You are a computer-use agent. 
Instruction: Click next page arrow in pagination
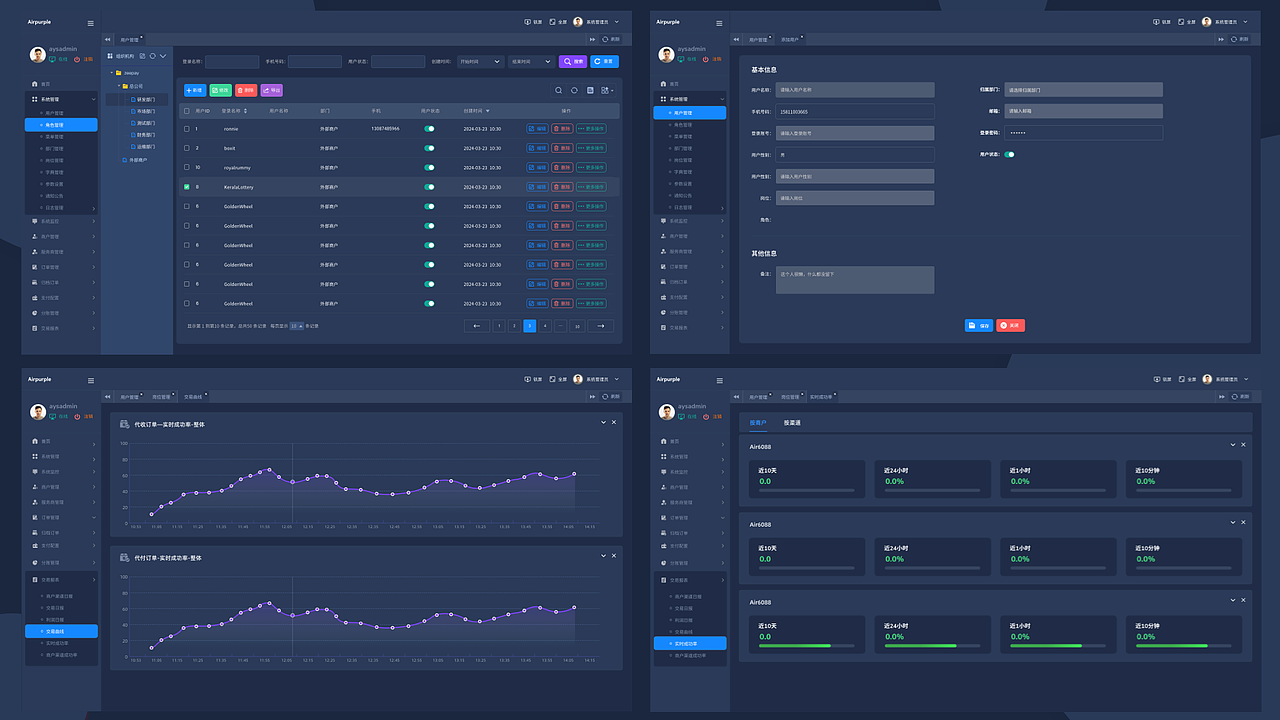[x=601, y=326]
